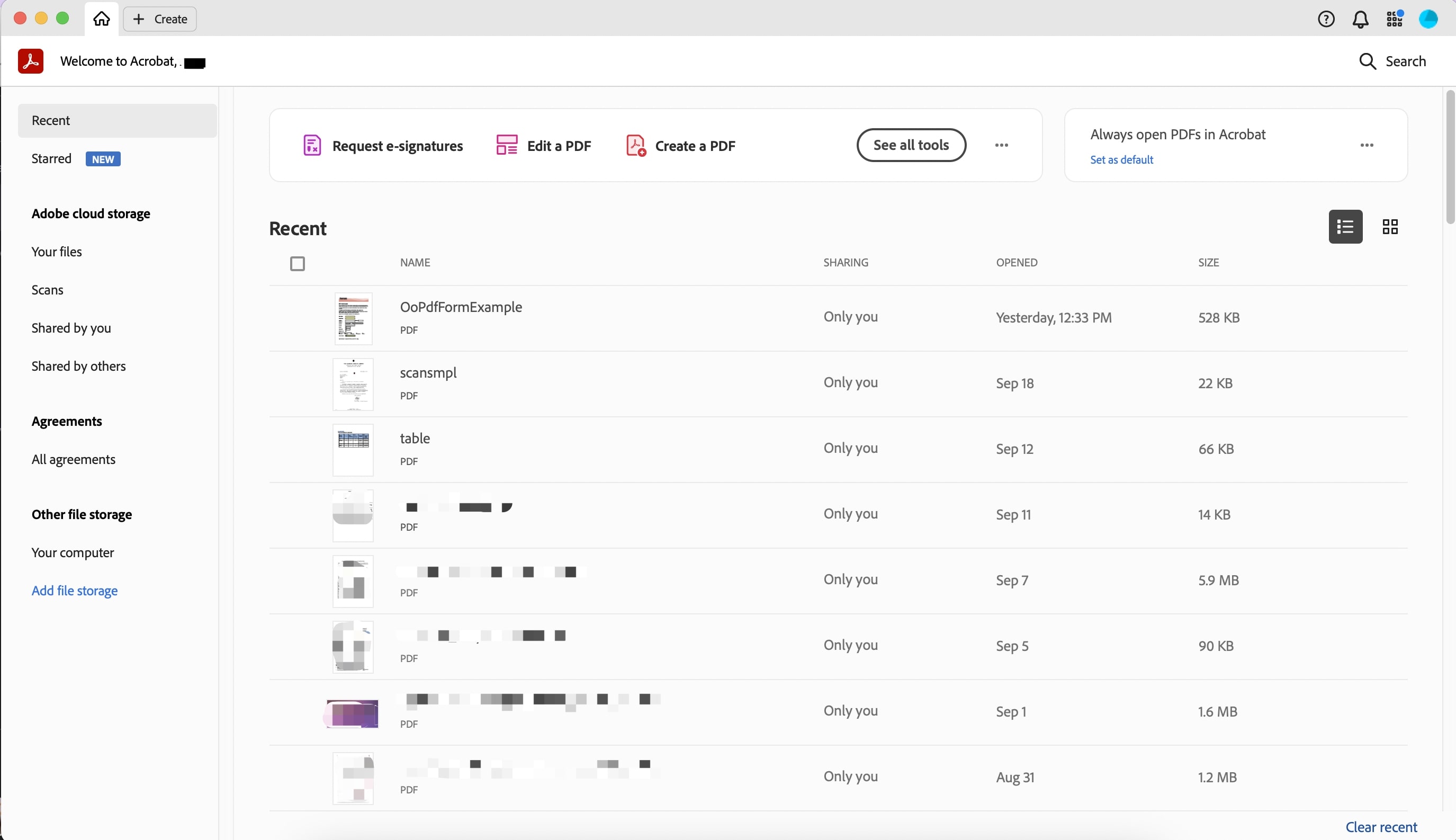Check the select-all files checkbox
This screenshot has height=840, width=1456.
pyautogui.click(x=298, y=264)
